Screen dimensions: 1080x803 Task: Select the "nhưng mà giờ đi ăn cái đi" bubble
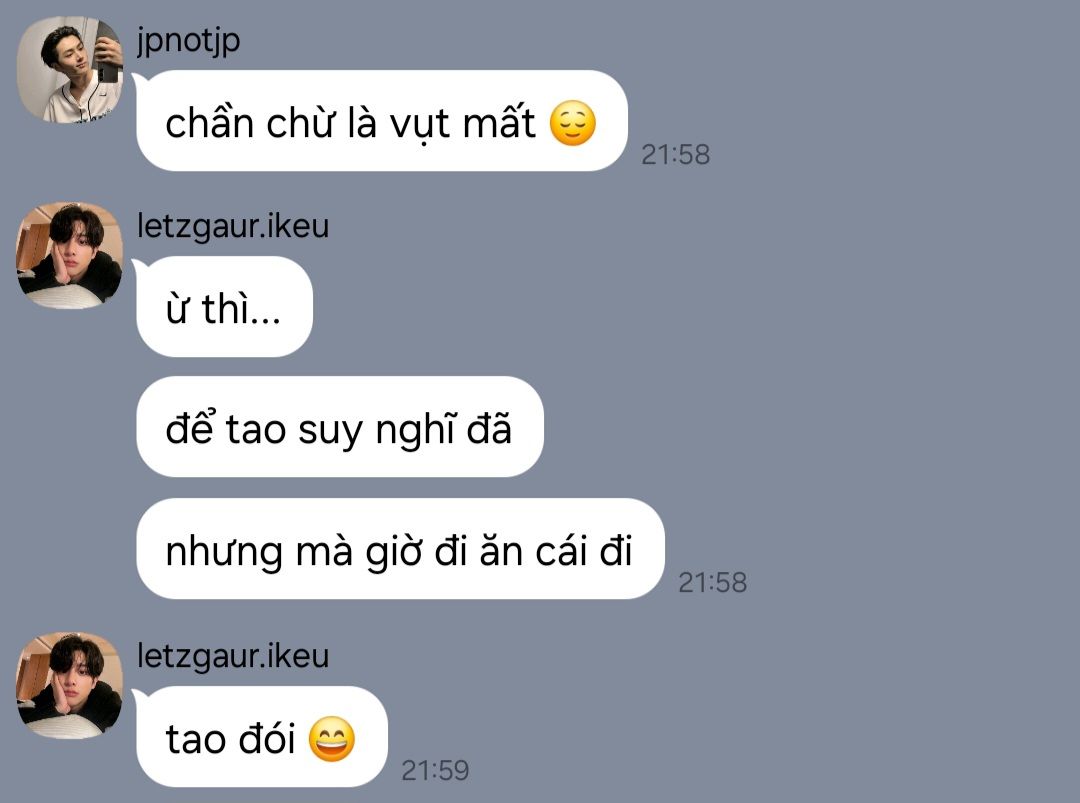tap(400, 549)
